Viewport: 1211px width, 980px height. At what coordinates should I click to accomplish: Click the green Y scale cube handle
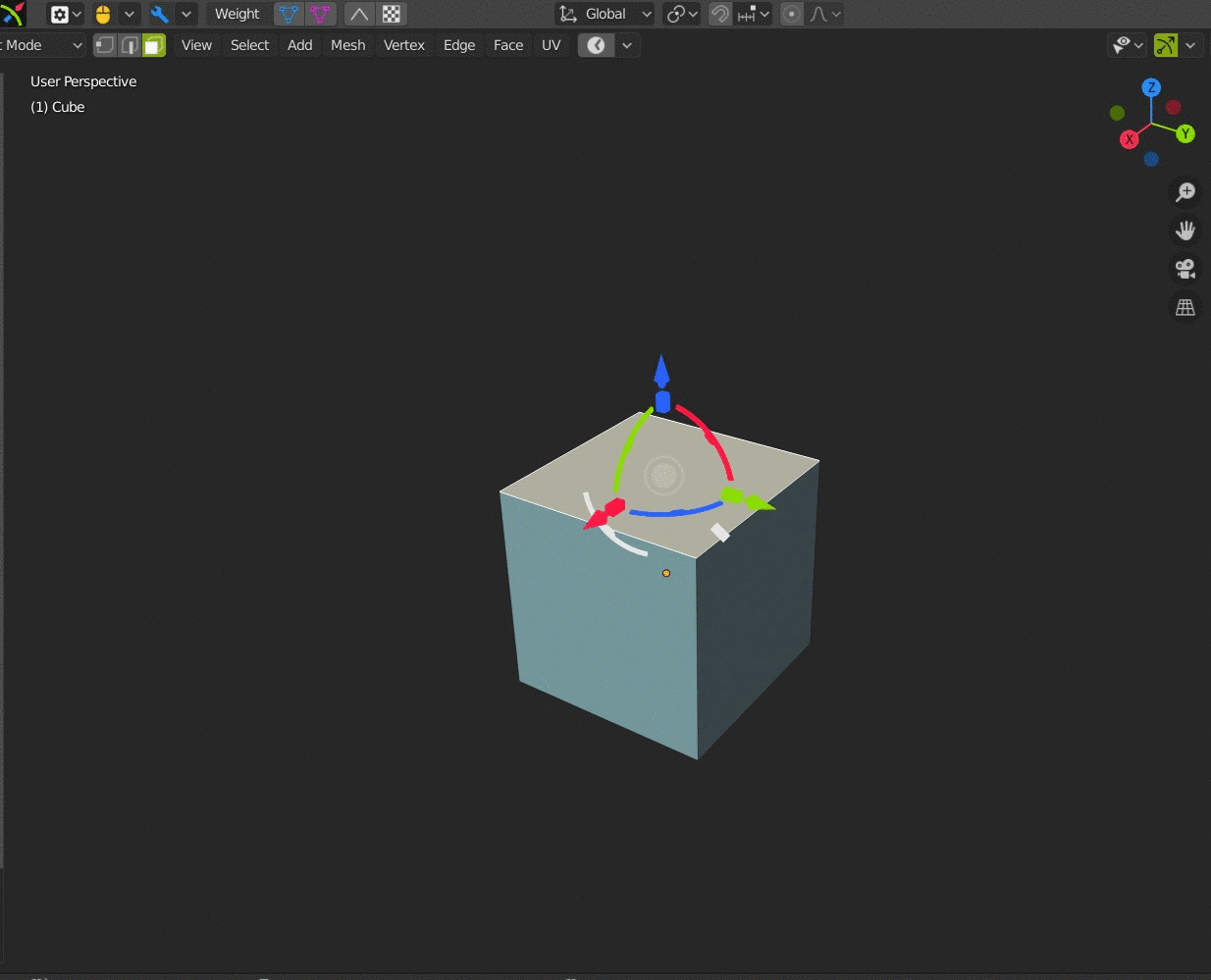tap(732, 495)
